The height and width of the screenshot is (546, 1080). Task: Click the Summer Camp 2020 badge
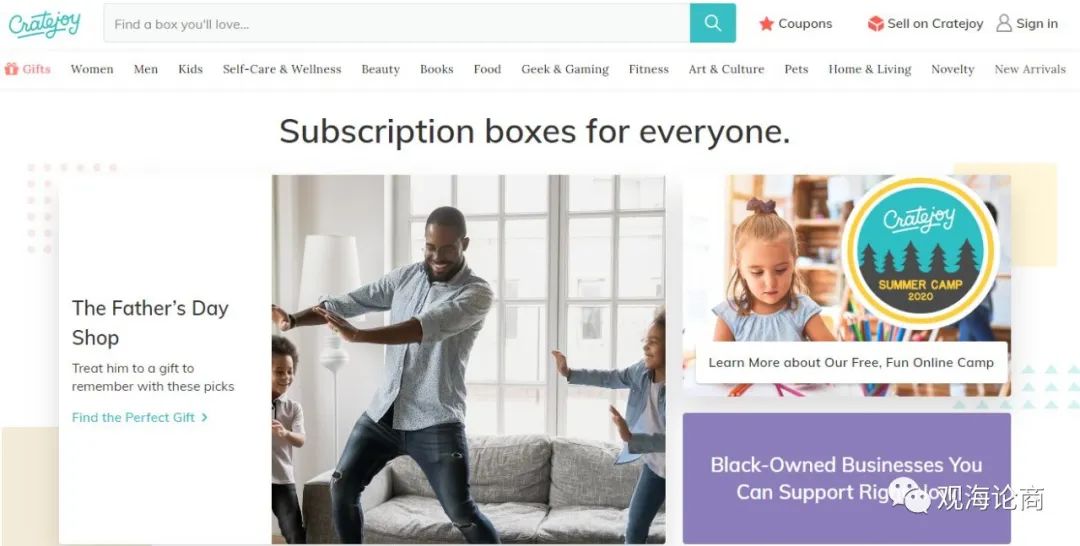920,251
